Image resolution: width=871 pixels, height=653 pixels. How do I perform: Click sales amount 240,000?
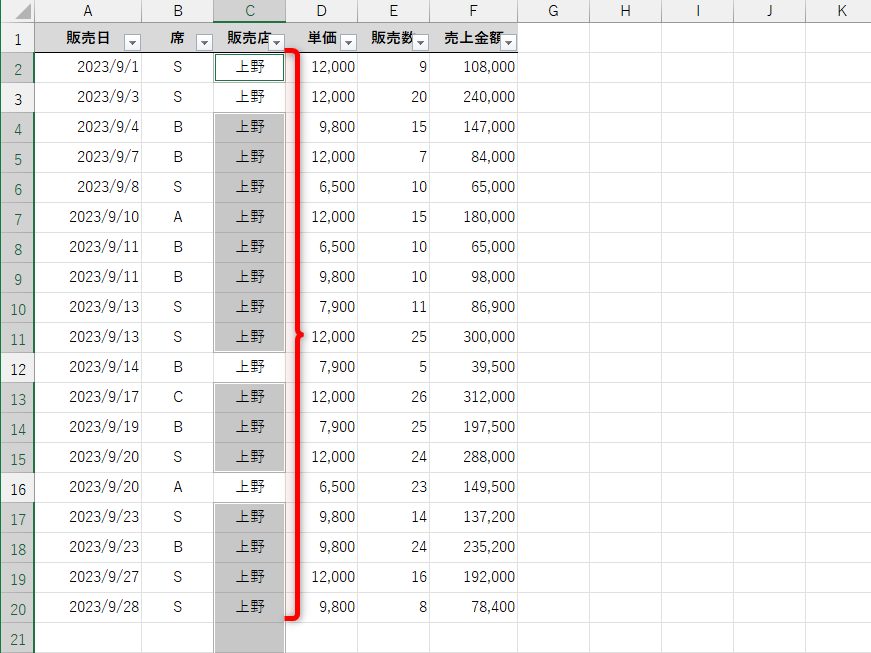click(x=473, y=97)
